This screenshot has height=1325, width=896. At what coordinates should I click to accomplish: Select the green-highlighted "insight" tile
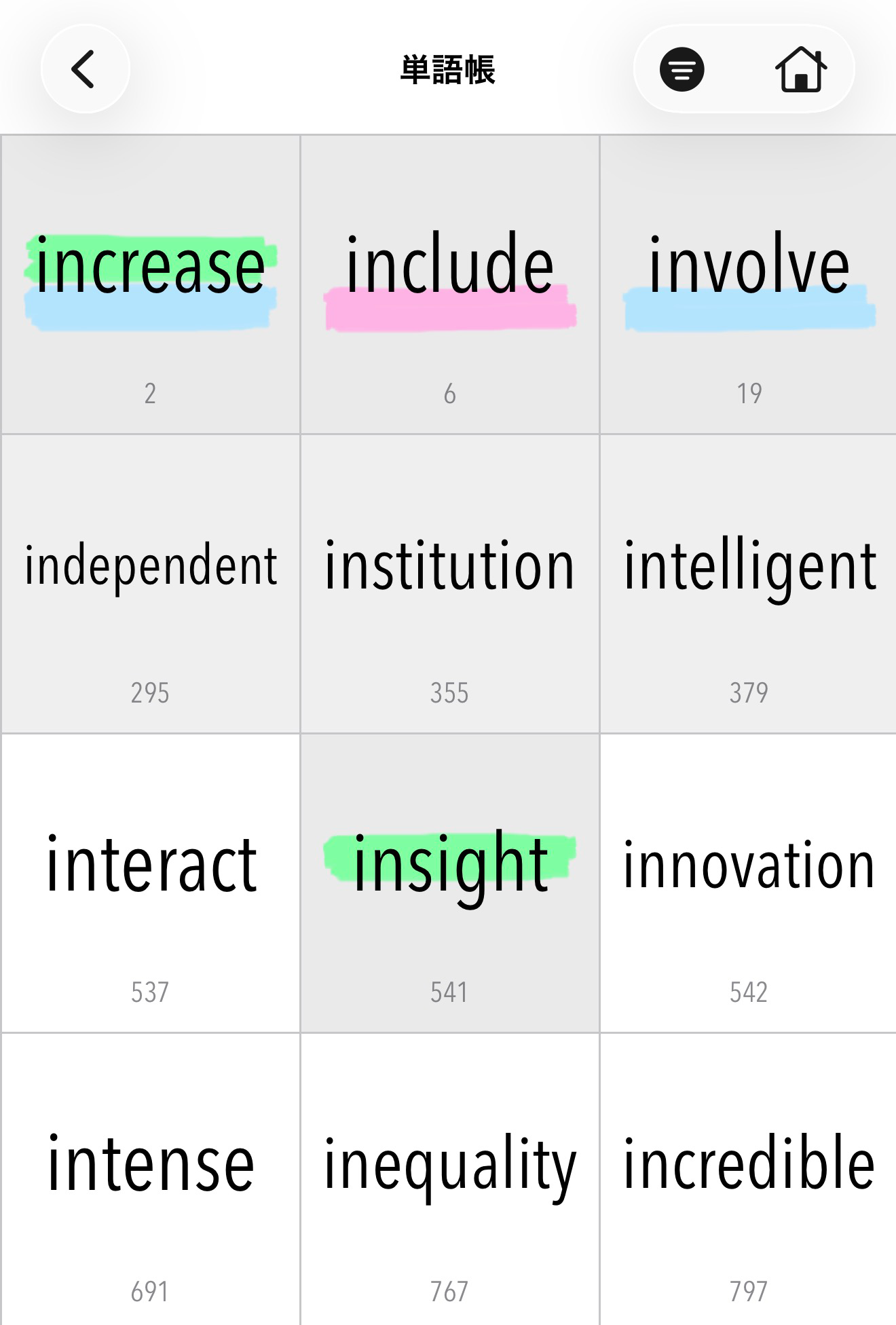449,882
